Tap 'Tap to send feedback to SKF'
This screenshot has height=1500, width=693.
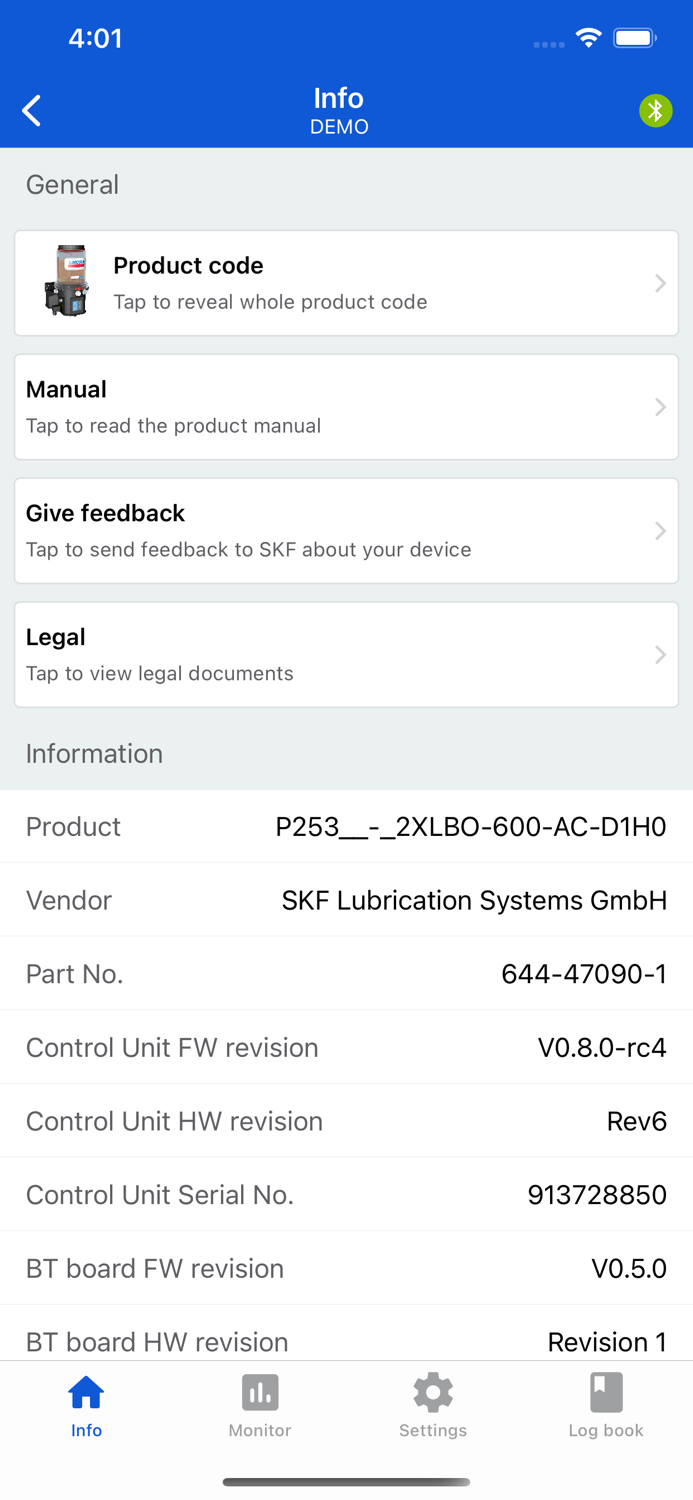[248, 550]
